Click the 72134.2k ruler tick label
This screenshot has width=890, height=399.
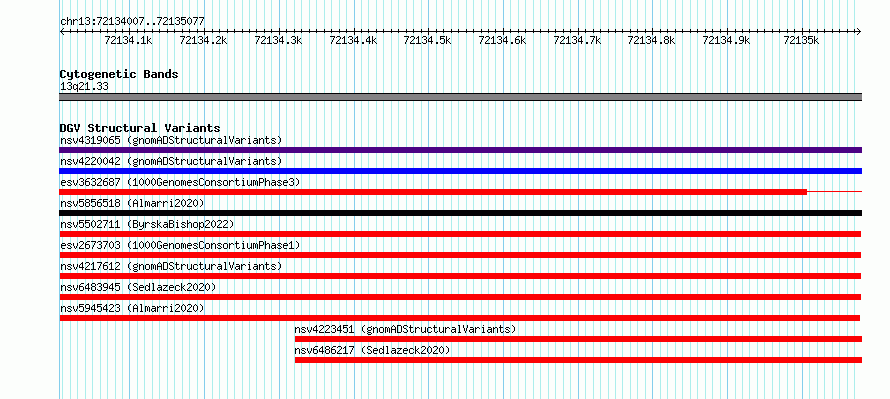coord(204,40)
